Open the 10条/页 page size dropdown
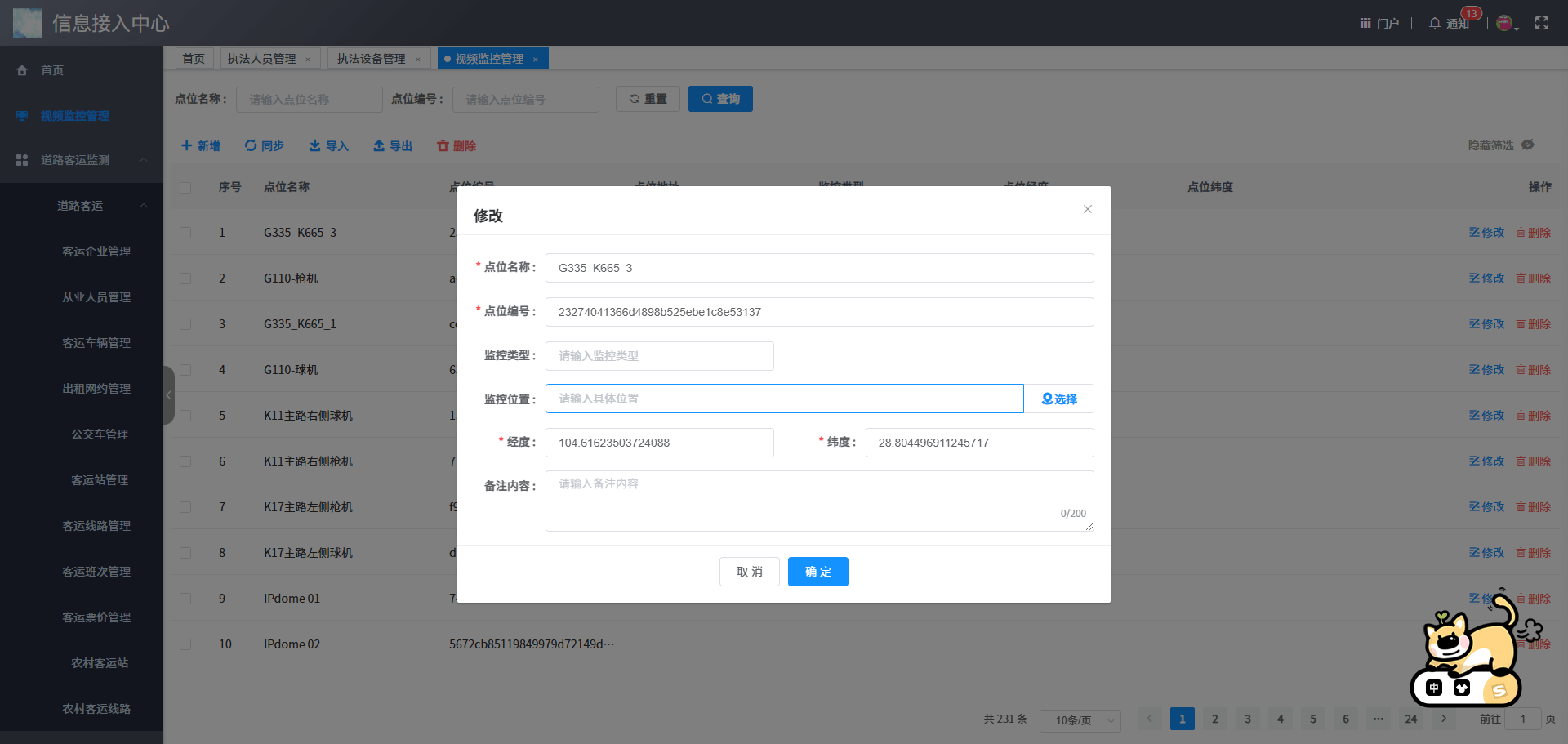1568x744 pixels. [1080, 719]
